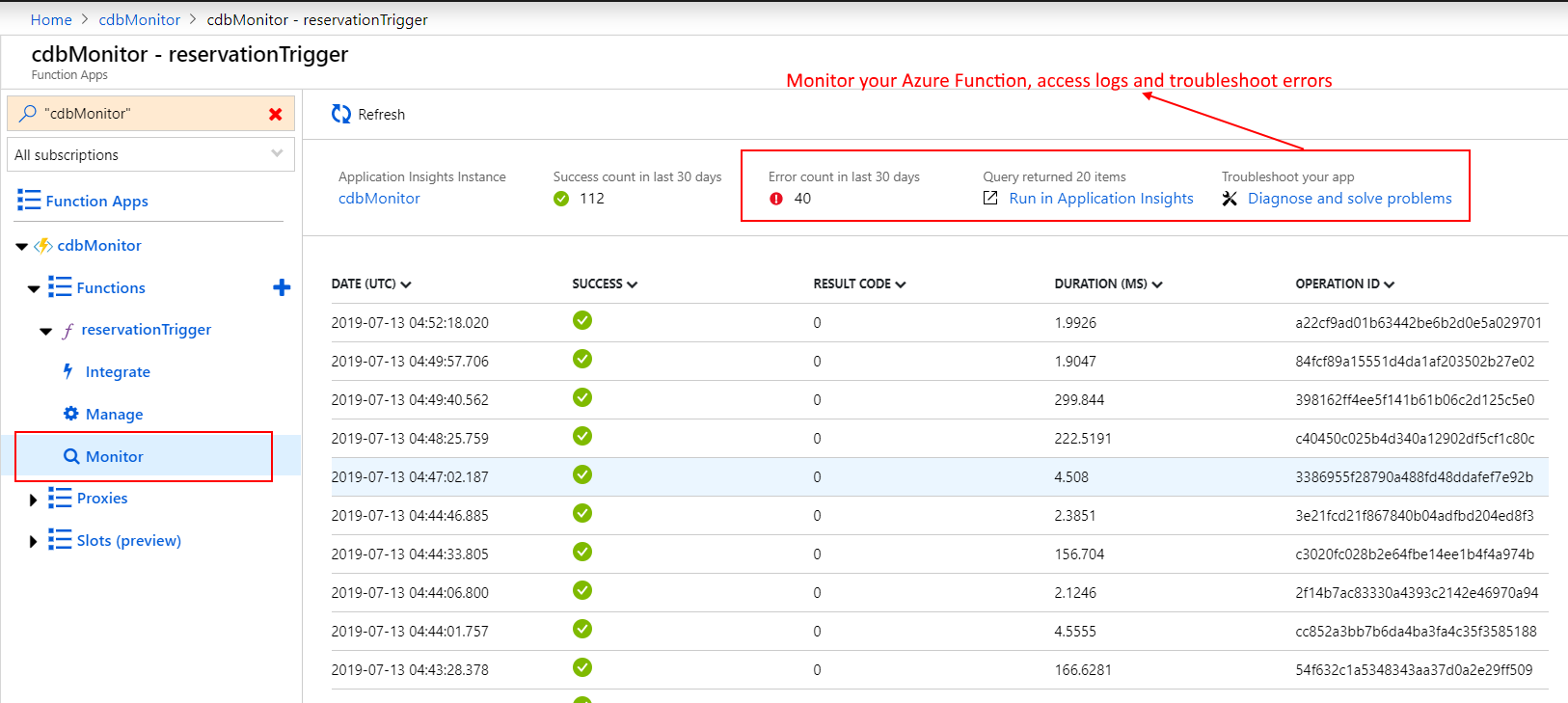
Task: Click the Manage gear icon
Action: coord(71,414)
